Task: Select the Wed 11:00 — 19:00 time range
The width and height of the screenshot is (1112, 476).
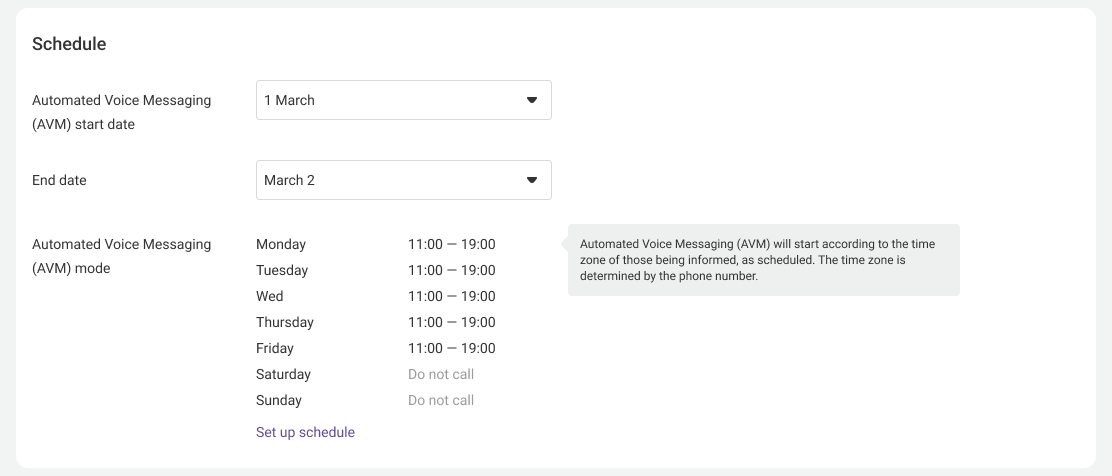Action: pyautogui.click(x=451, y=296)
